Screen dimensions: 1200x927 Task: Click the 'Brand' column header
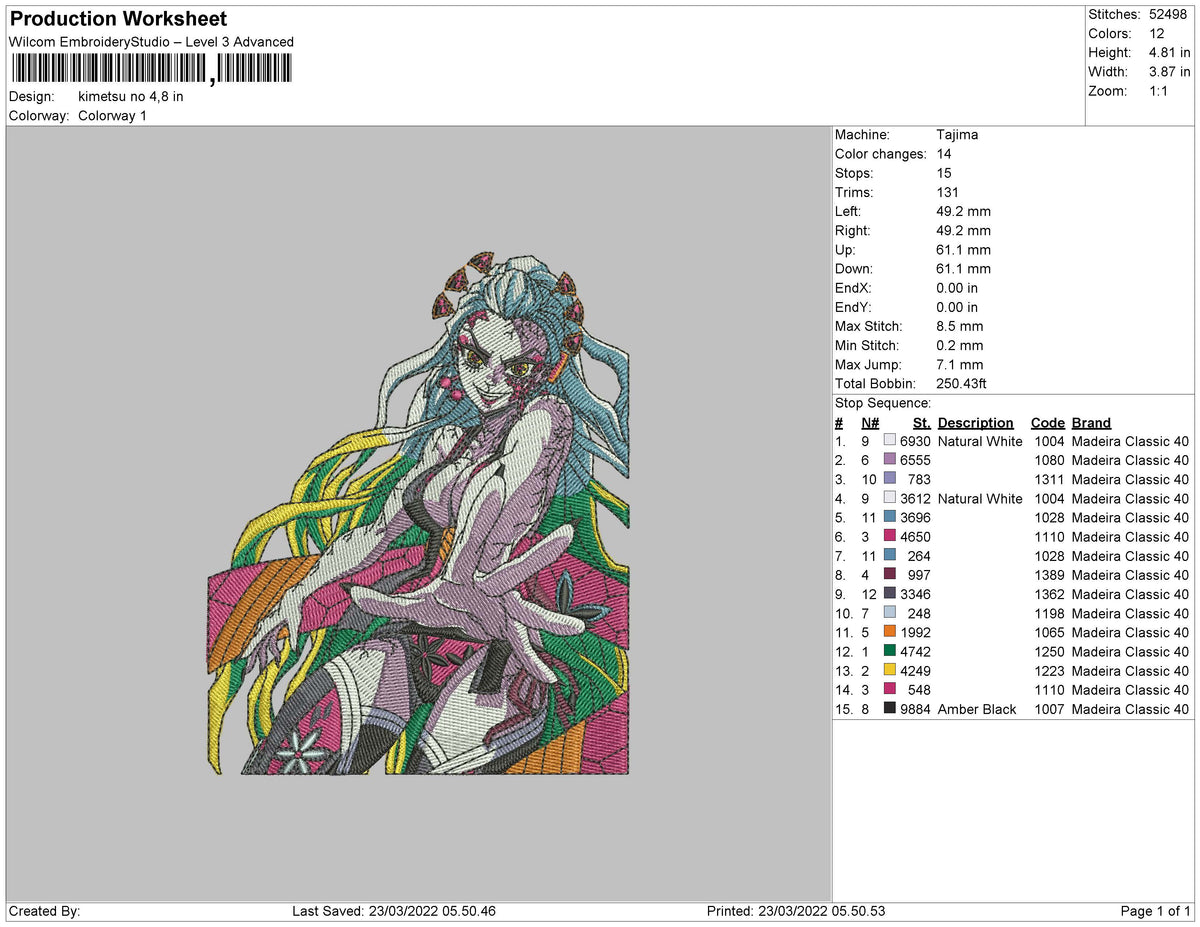pos(1091,423)
